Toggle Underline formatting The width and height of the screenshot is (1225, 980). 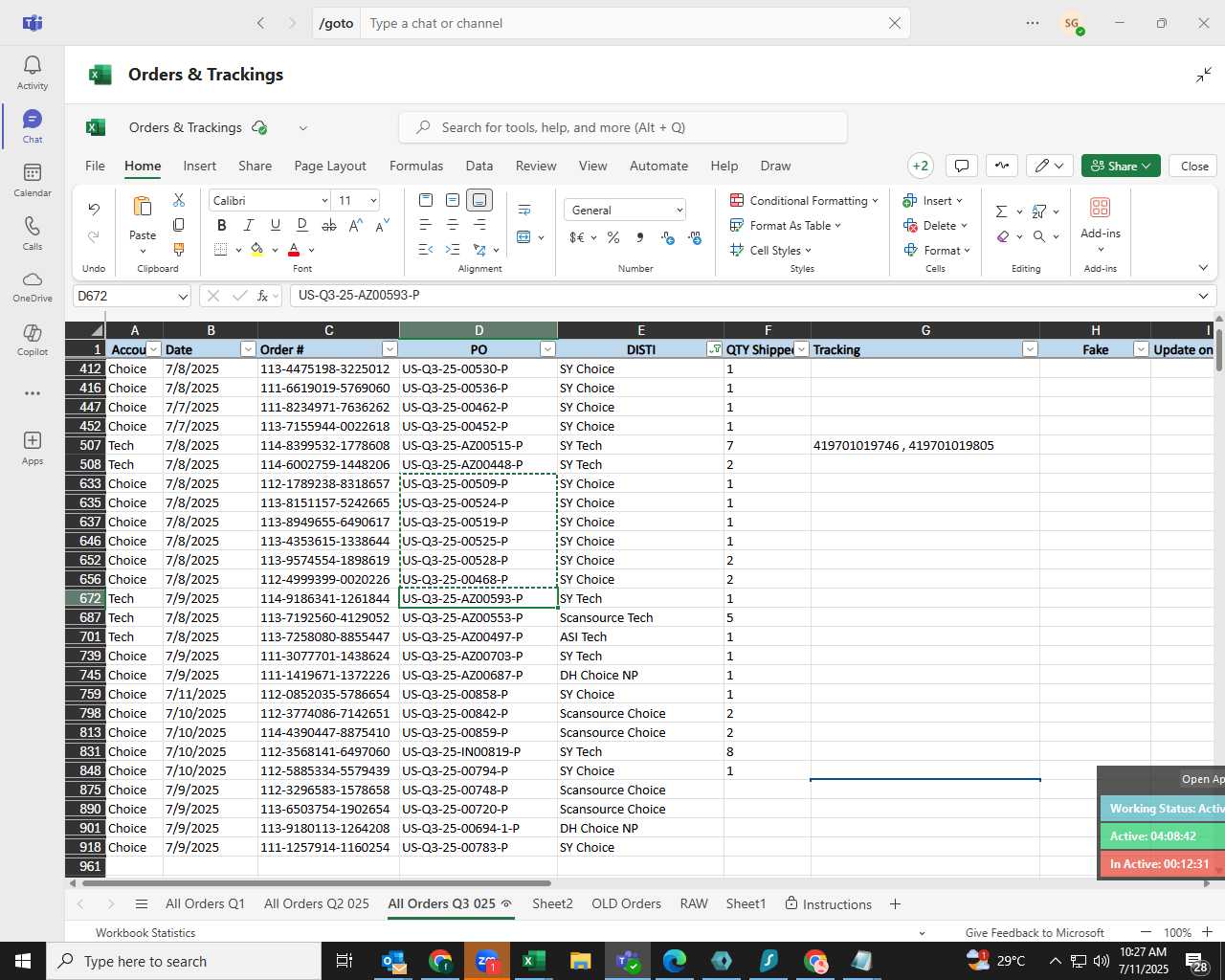pyautogui.click(x=276, y=225)
